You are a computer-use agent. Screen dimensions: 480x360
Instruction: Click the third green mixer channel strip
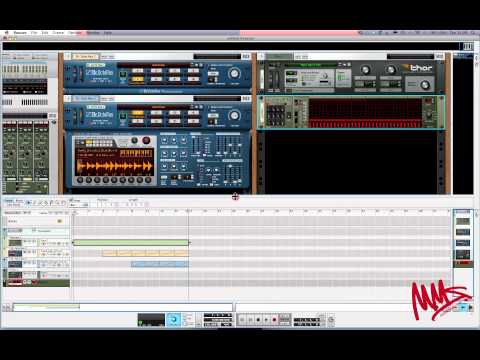[41, 152]
